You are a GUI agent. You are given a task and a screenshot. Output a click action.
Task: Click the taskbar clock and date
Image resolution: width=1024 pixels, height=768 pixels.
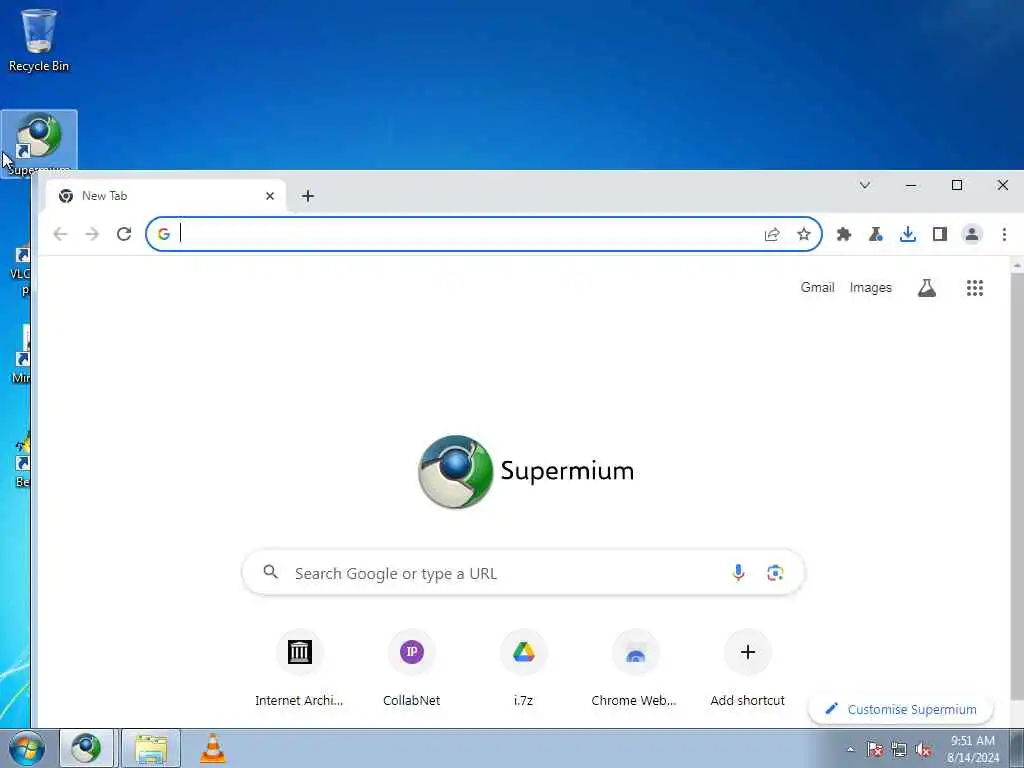click(973, 749)
